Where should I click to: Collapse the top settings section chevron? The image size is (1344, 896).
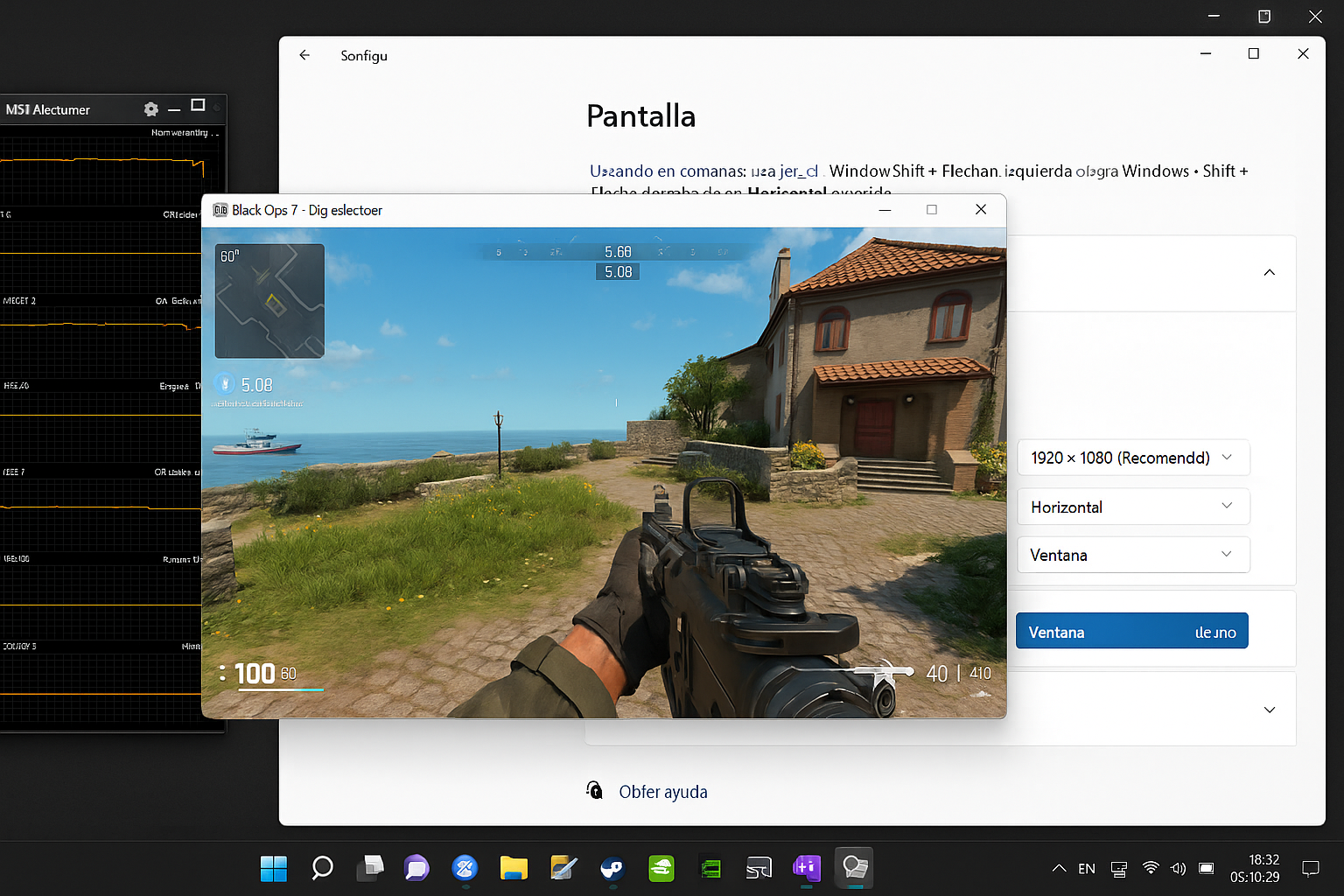[1269, 272]
